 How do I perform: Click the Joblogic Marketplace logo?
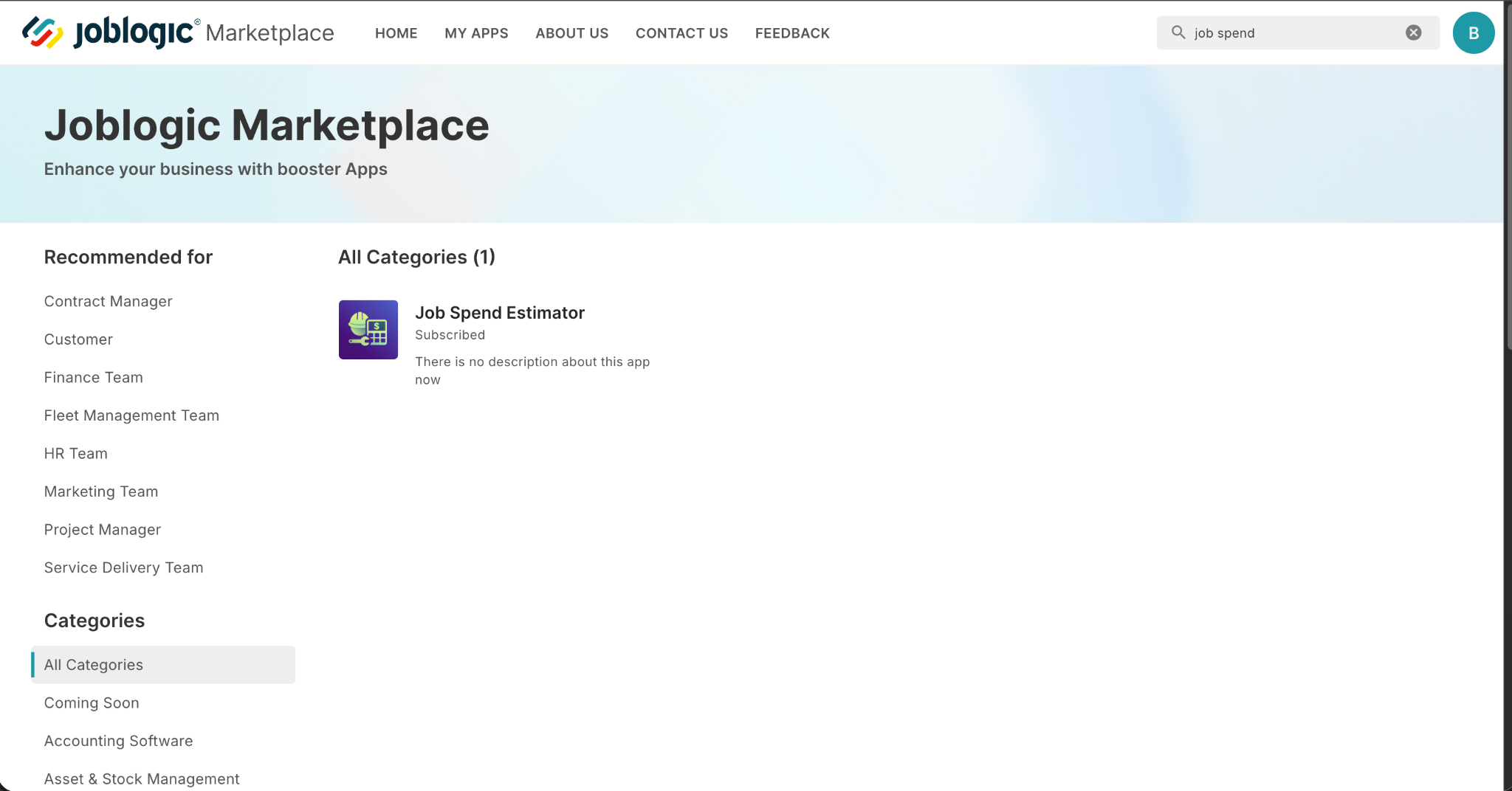178,32
